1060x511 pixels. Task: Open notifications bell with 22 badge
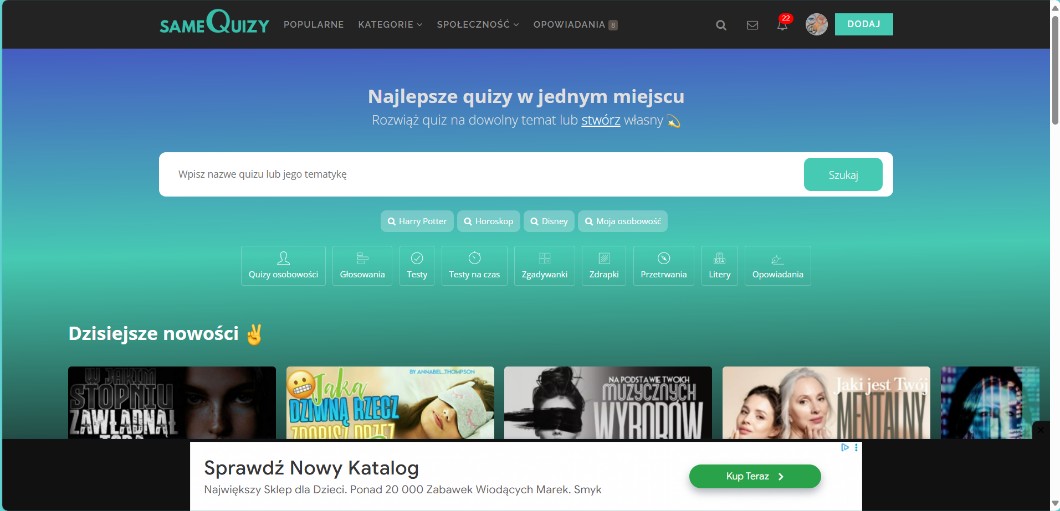(782, 25)
